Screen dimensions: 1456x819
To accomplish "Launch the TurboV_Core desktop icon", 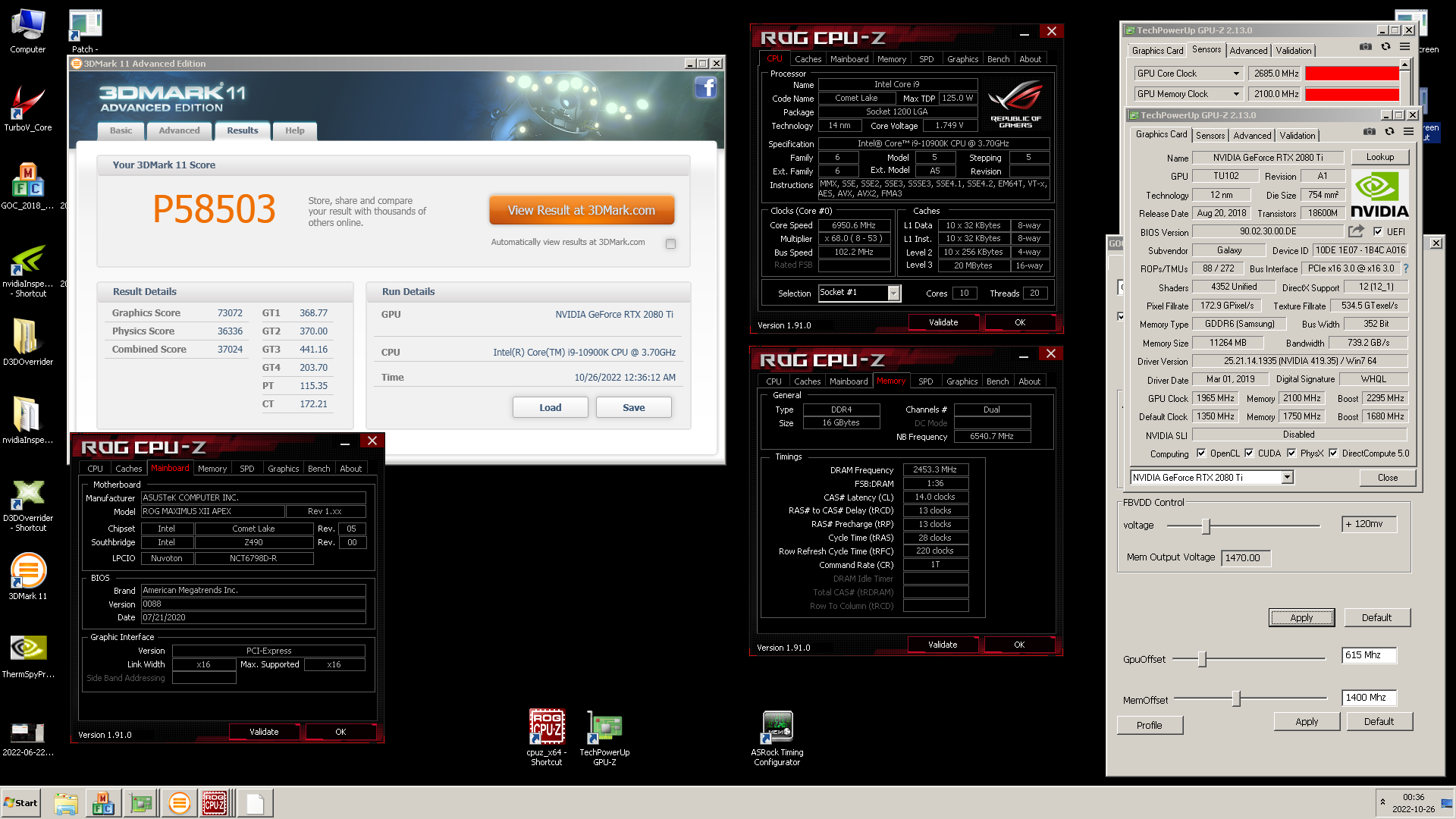I will 27,108.
